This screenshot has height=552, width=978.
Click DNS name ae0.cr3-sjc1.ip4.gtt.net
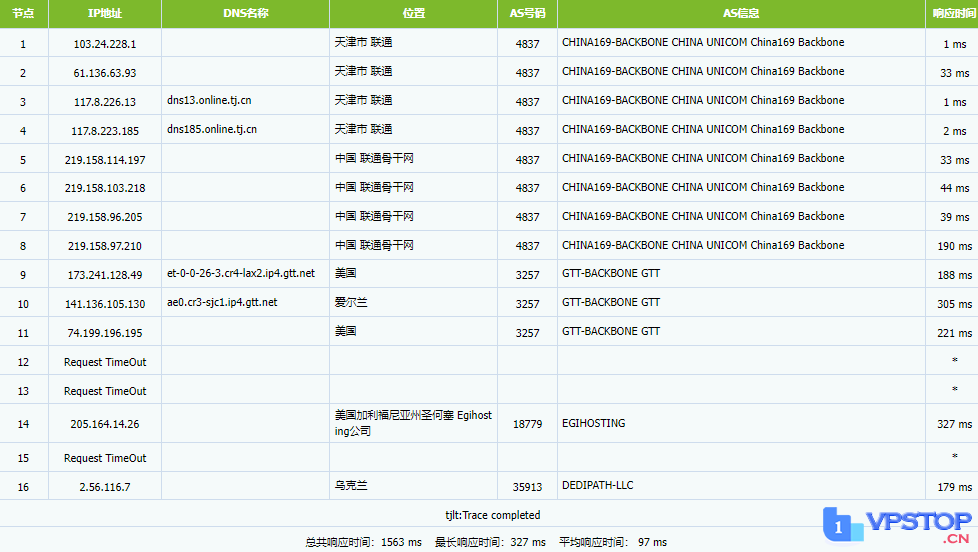point(222,303)
